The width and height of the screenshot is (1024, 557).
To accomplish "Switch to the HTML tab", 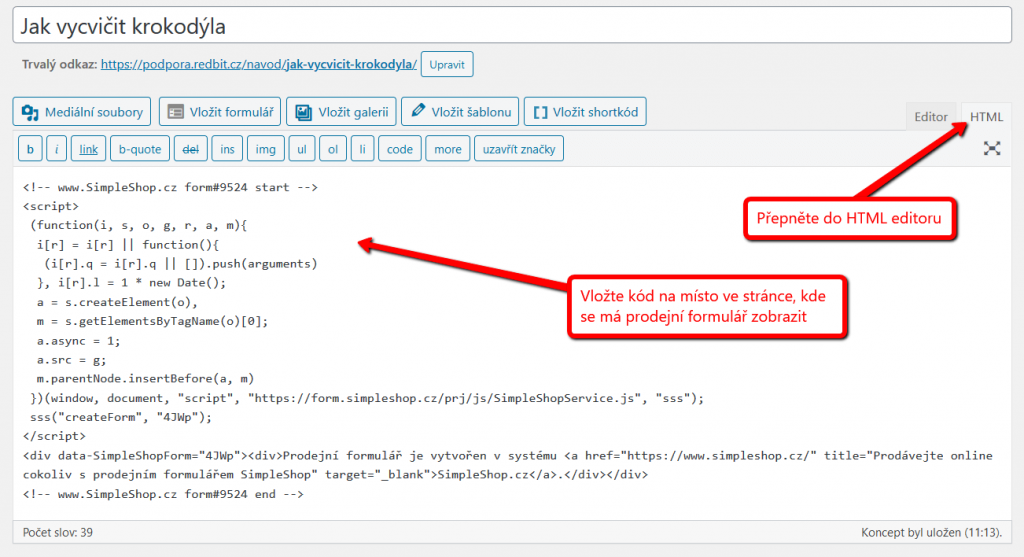I will tap(986, 117).
